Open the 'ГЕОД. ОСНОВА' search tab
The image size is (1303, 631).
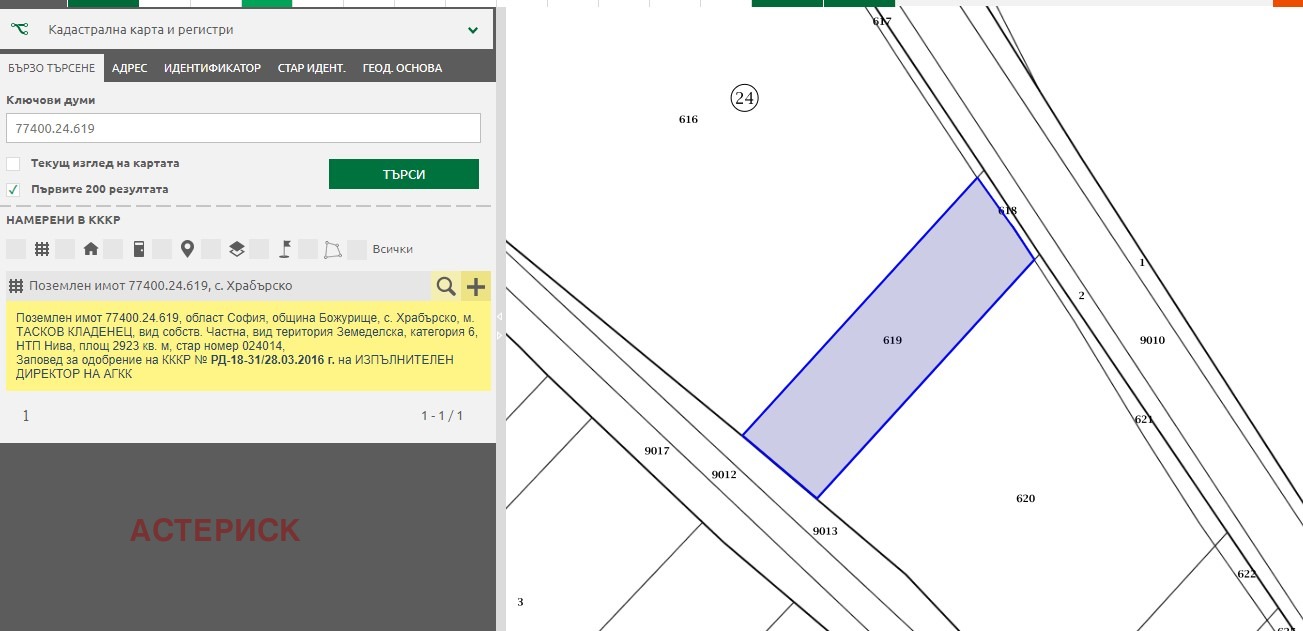pyautogui.click(x=402, y=68)
